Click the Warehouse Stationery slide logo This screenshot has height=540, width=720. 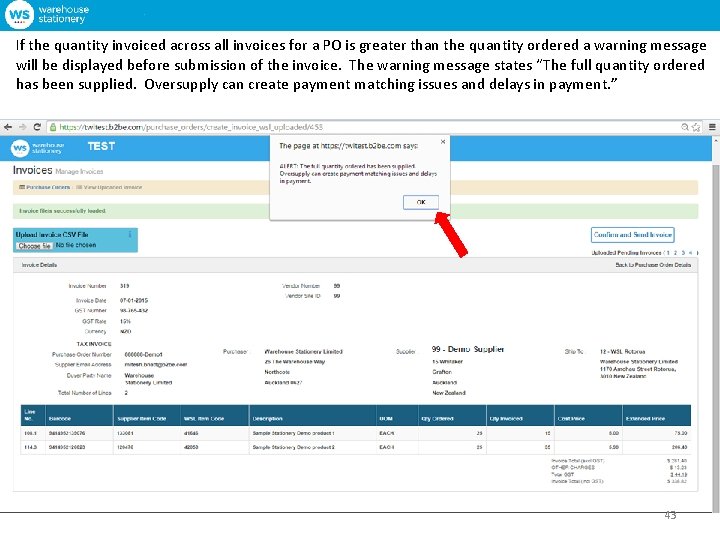[46, 14]
